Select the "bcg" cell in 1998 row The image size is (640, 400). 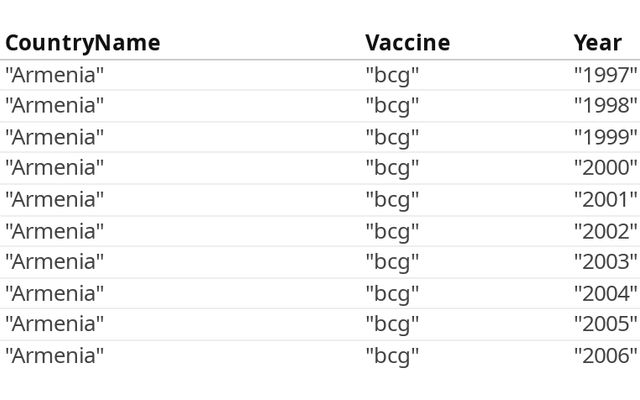[392, 105]
